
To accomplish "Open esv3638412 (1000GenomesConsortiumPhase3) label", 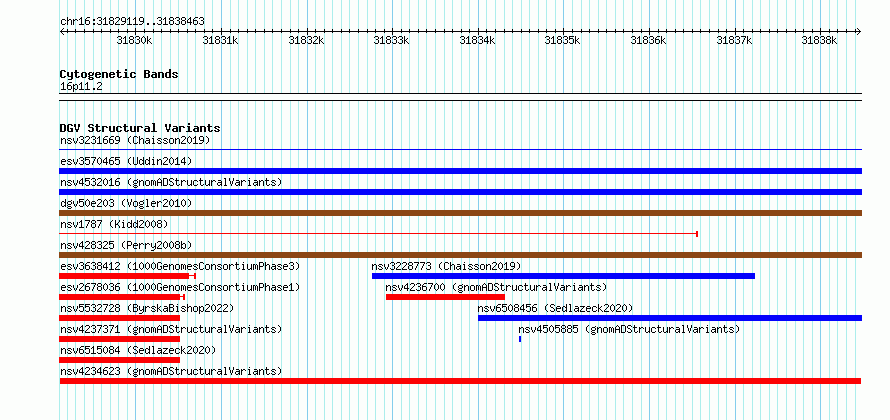I will pos(180,266).
